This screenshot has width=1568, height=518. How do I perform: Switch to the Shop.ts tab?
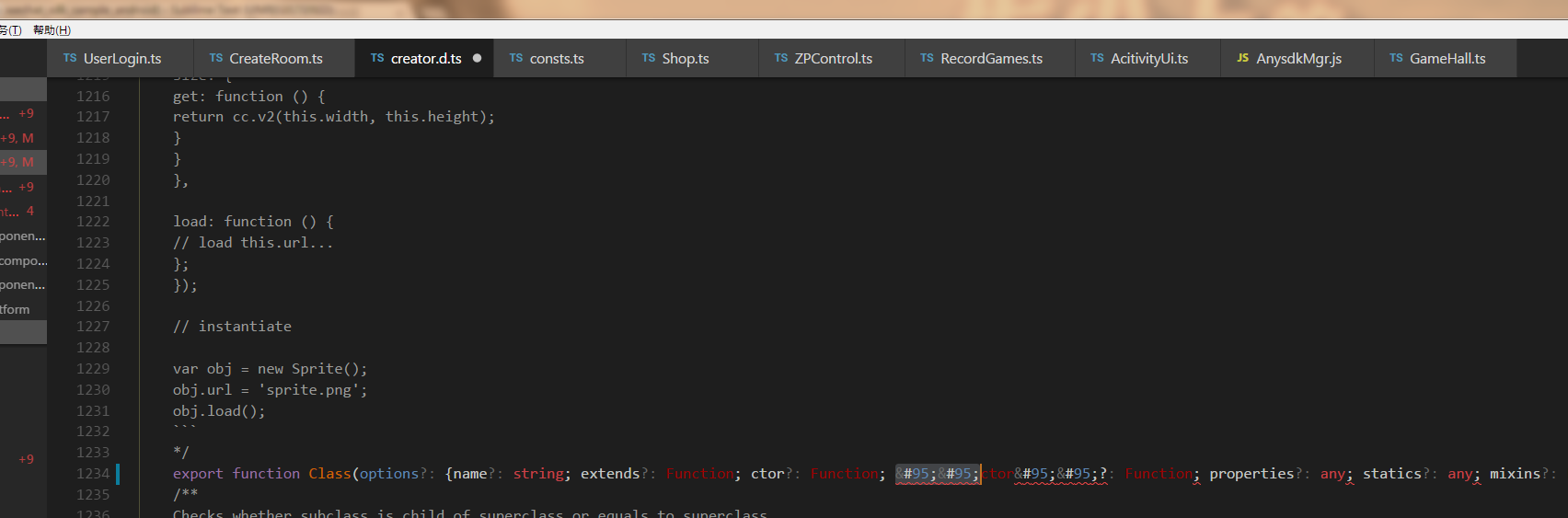pyautogui.click(x=693, y=58)
